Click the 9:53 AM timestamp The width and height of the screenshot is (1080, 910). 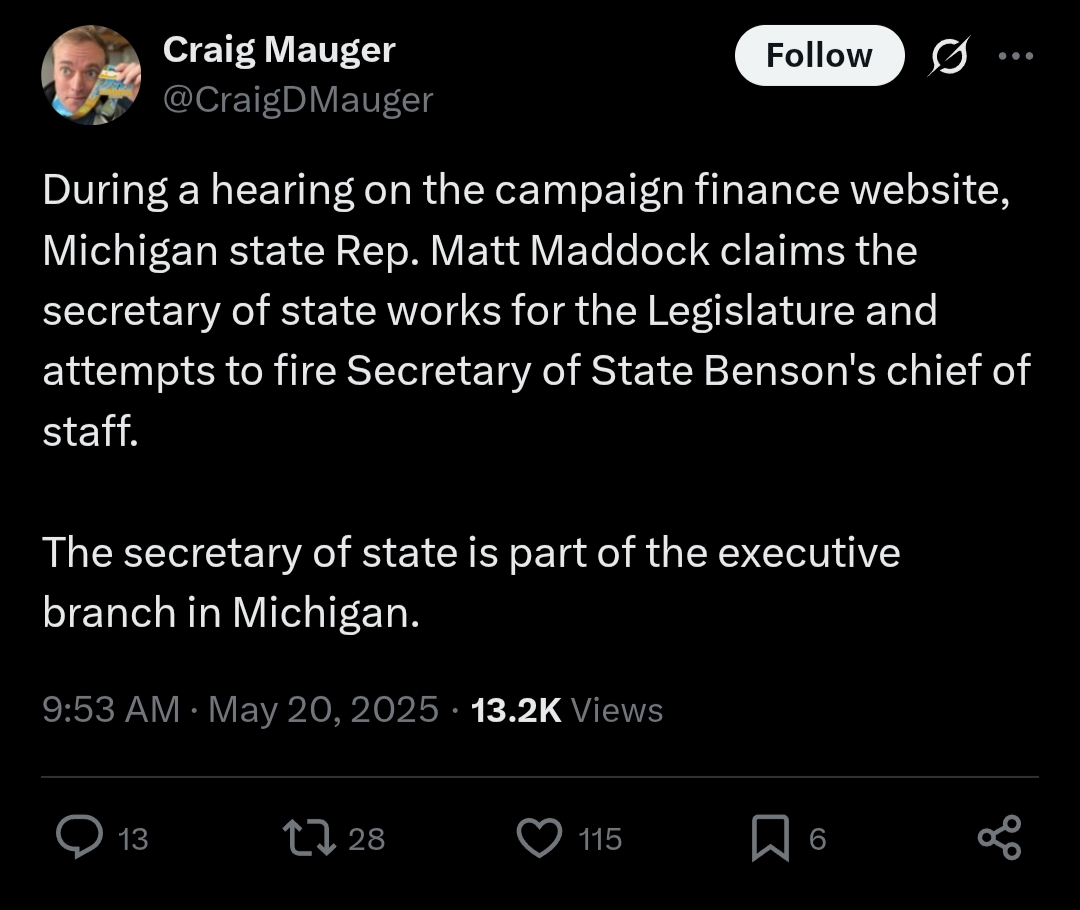coord(111,710)
